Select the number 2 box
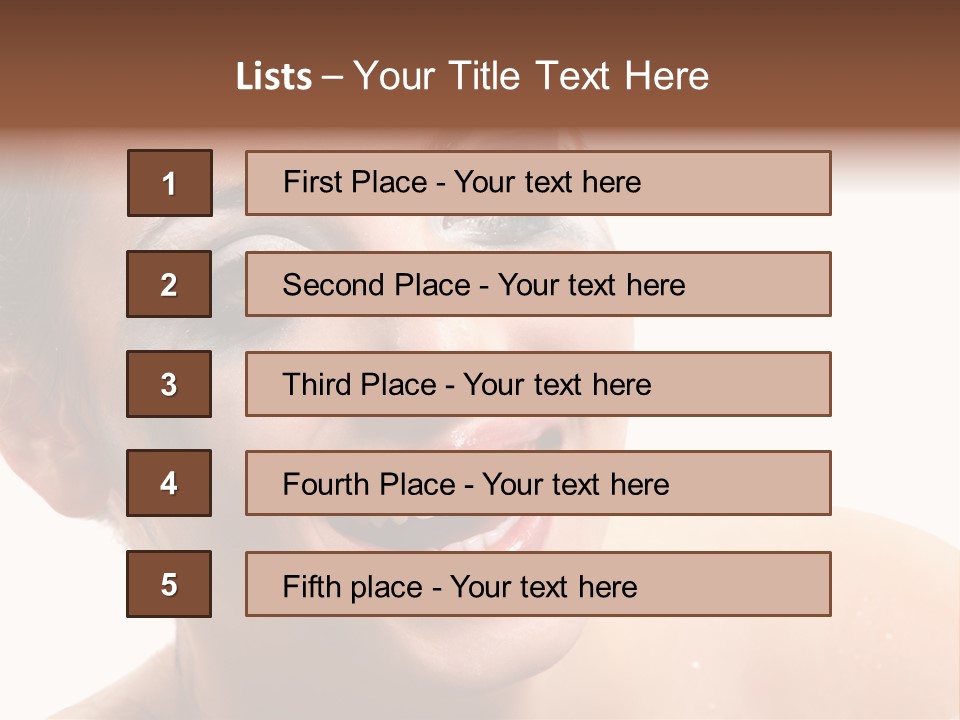Viewport: 960px width, 720px height. pyautogui.click(x=169, y=284)
